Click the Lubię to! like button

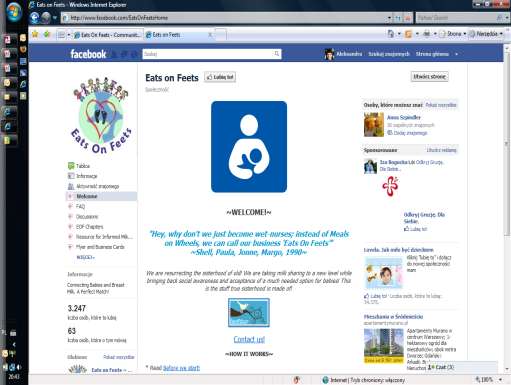(220, 77)
